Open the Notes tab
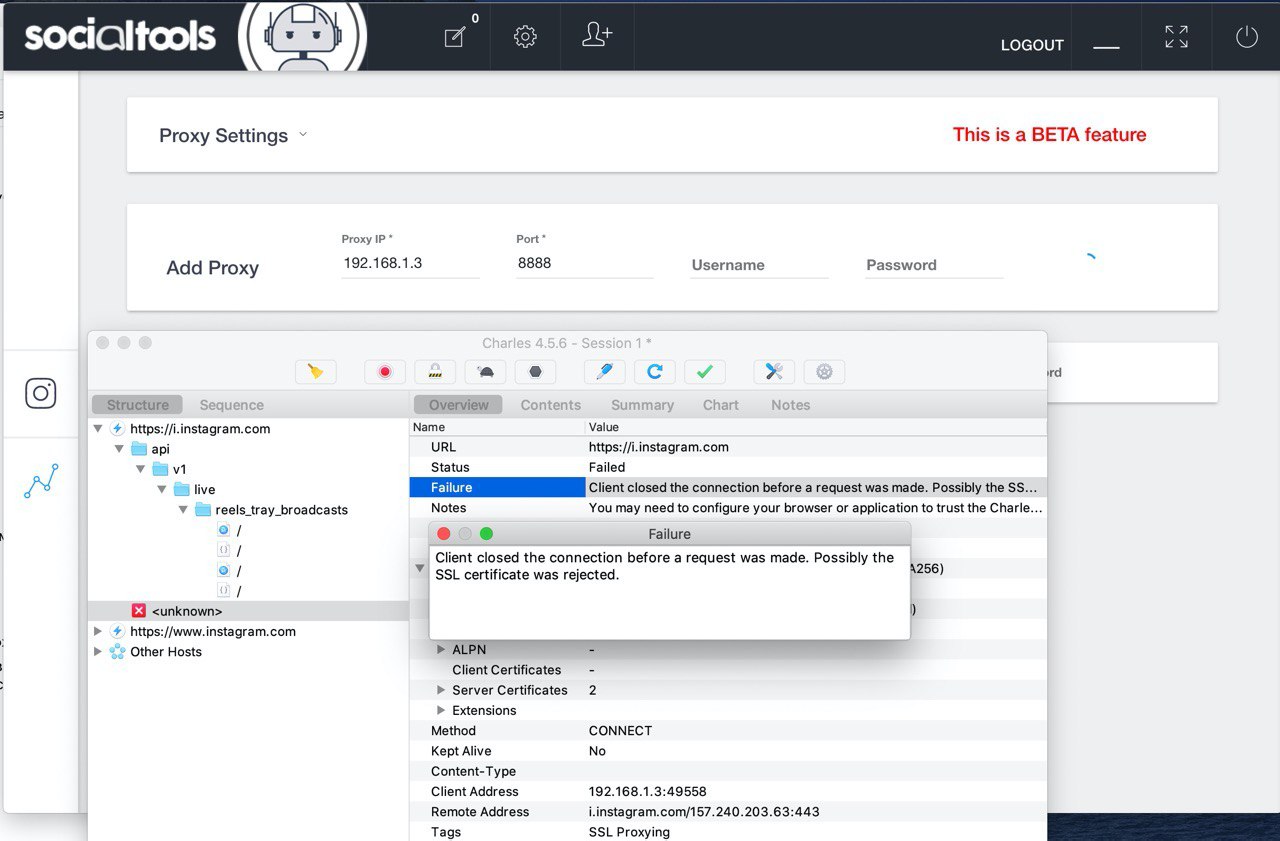This screenshot has width=1280, height=841. [x=790, y=405]
